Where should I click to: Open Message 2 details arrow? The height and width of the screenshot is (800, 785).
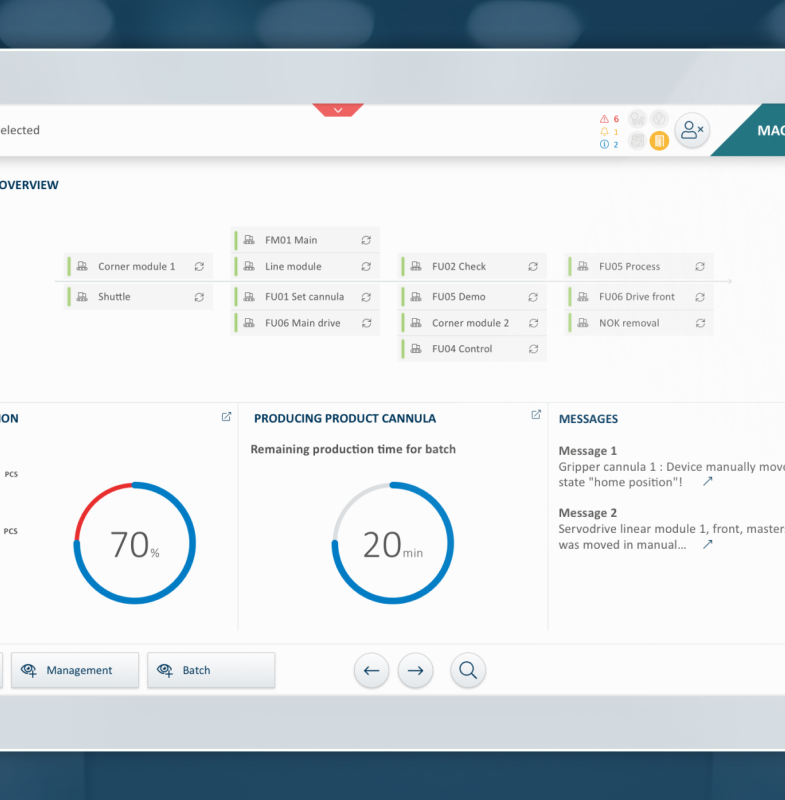pos(708,545)
